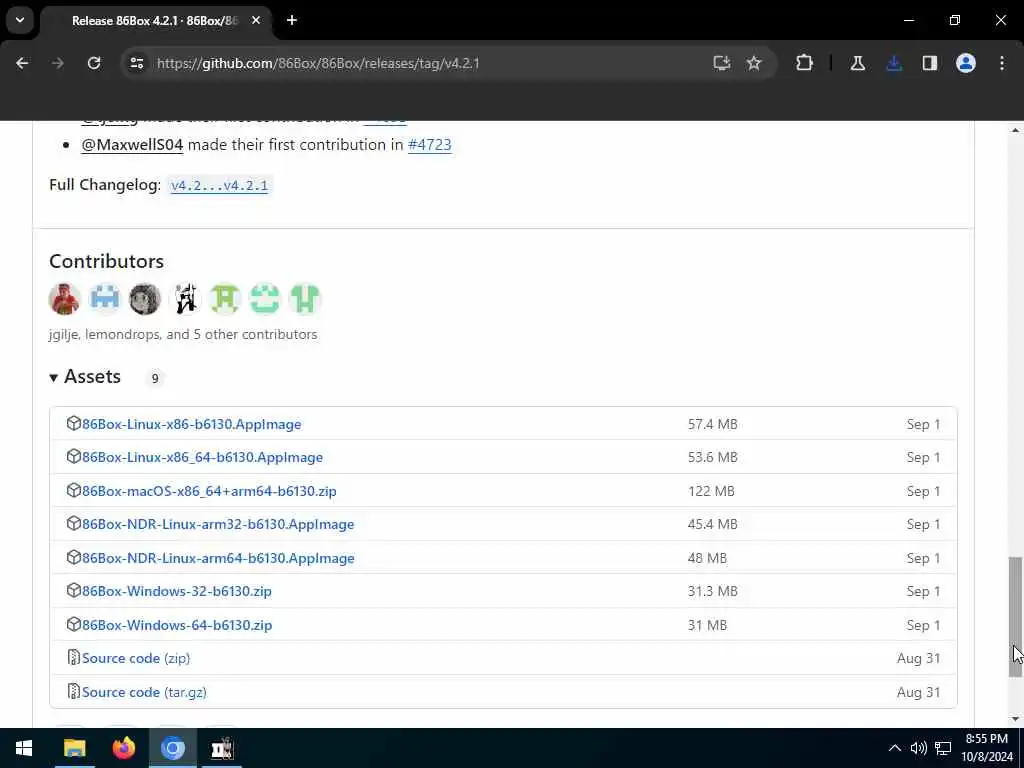Open network settings tray icon

[943, 748]
